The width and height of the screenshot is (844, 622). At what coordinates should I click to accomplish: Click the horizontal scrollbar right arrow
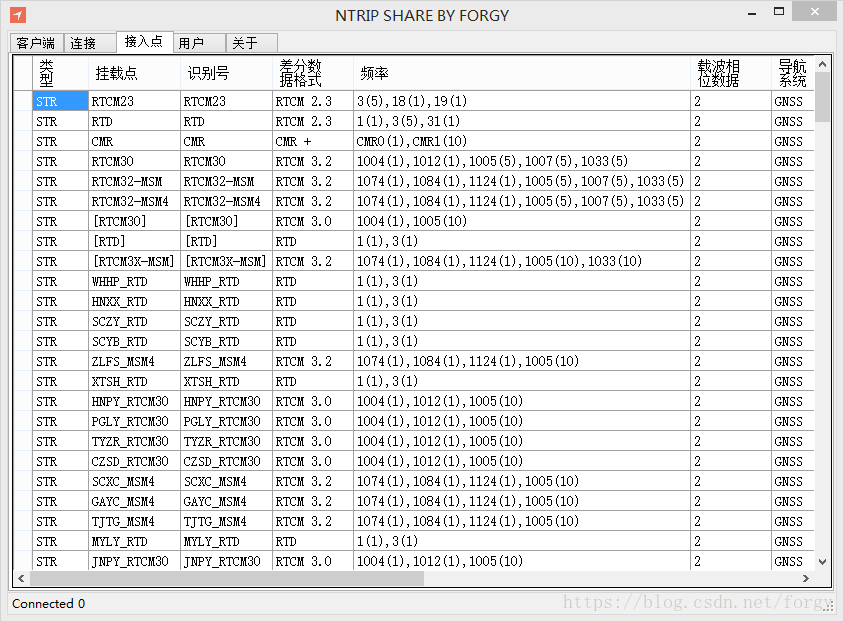(806, 578)
